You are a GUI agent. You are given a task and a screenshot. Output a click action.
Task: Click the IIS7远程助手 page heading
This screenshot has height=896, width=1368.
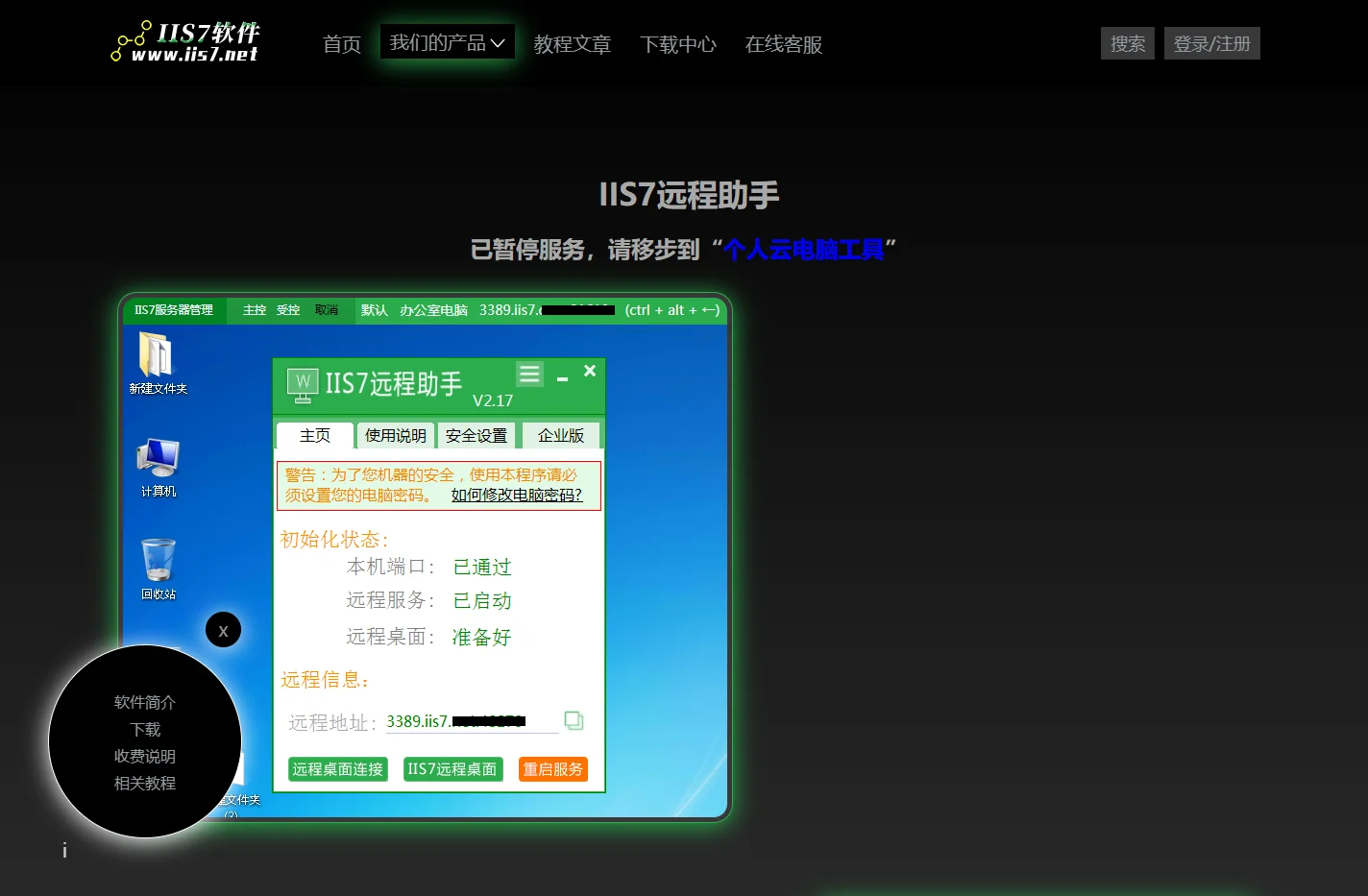(x=689, y=195)
